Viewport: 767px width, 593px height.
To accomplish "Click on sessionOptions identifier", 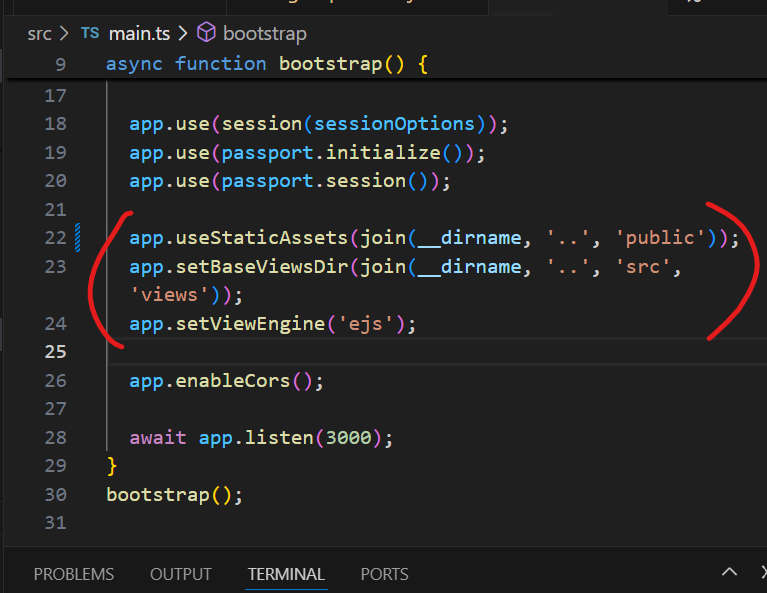I will pos(394,124).
